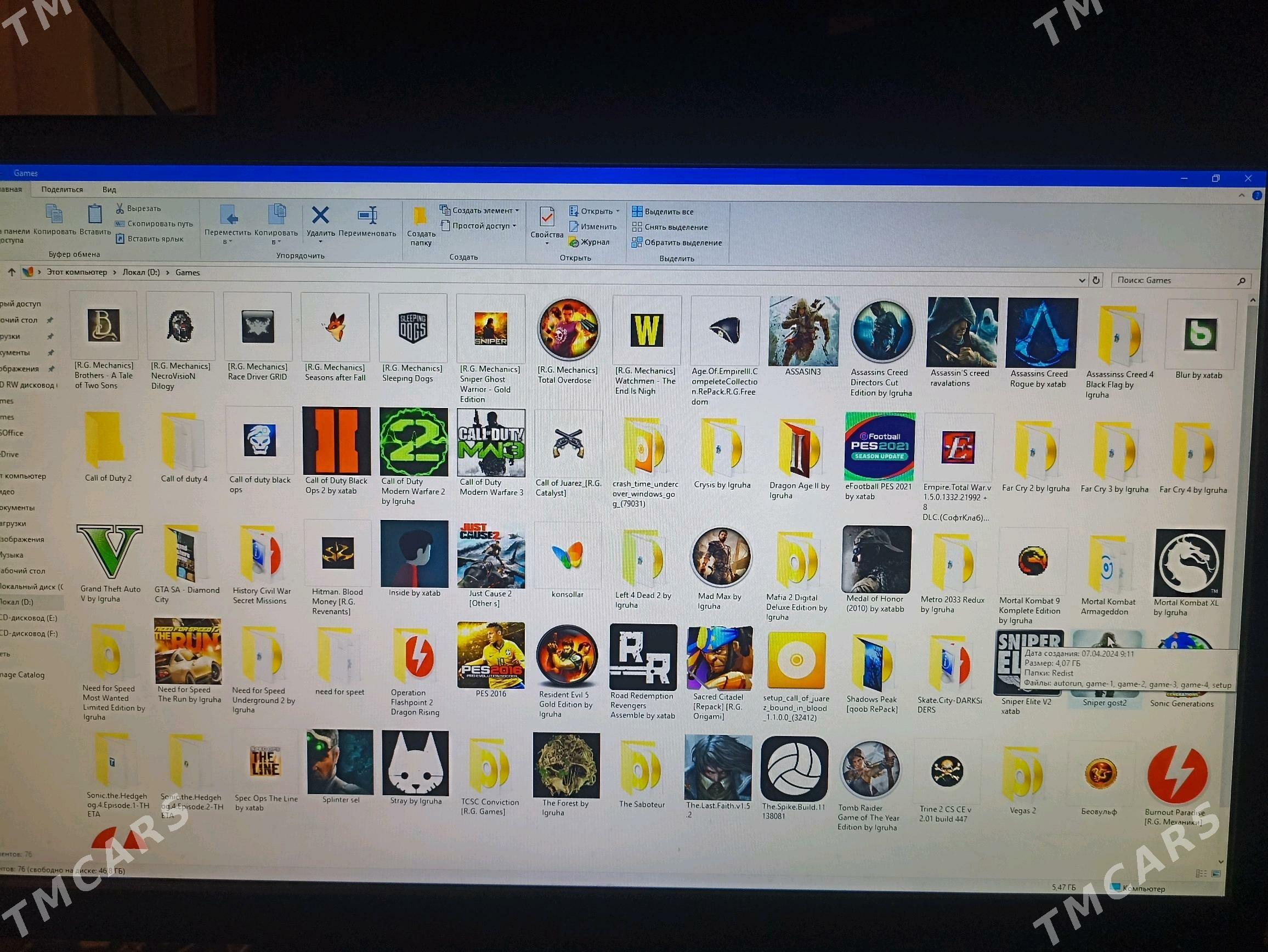This screenshot has width=1268, height=952.
Task: Click Локал (D:) in breadcrumb path
Action: pos(141,272)
